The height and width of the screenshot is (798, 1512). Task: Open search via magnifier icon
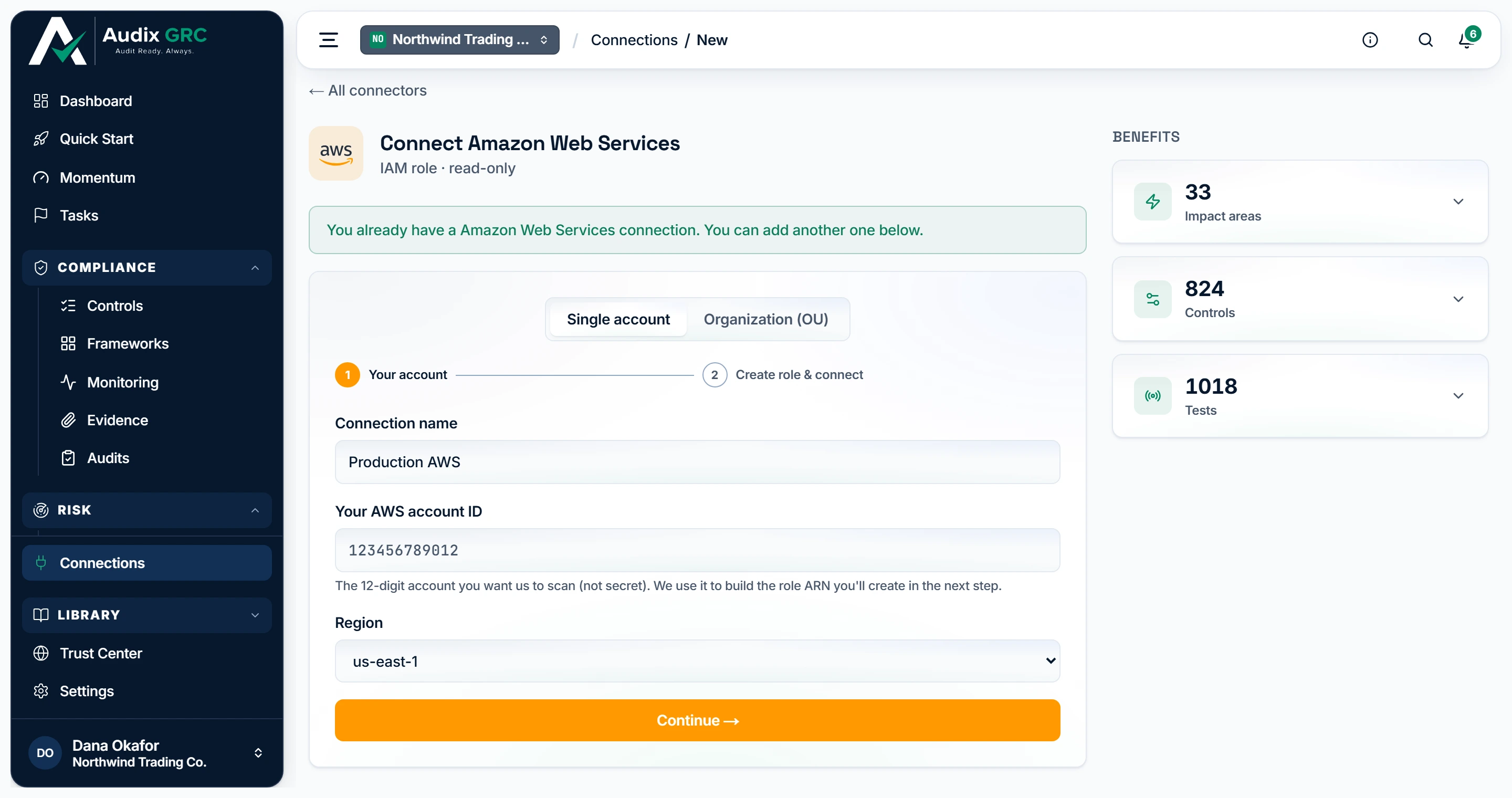(1426, 40)
